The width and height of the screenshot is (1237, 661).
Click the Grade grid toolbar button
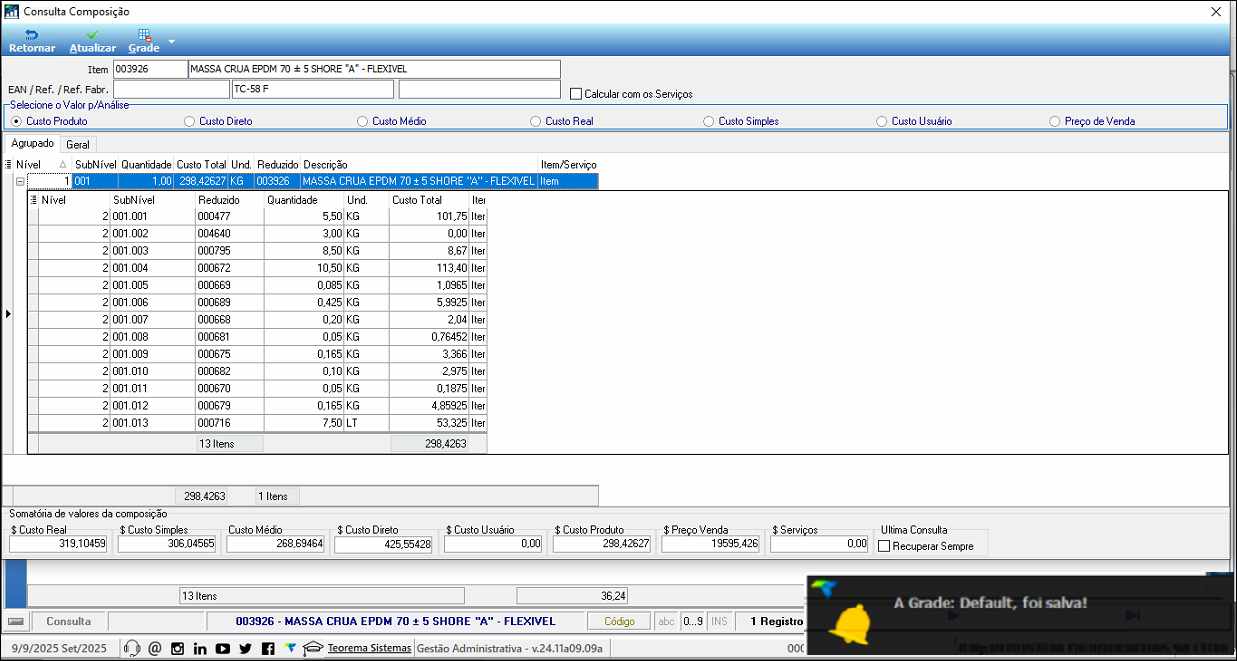point(144,41)
